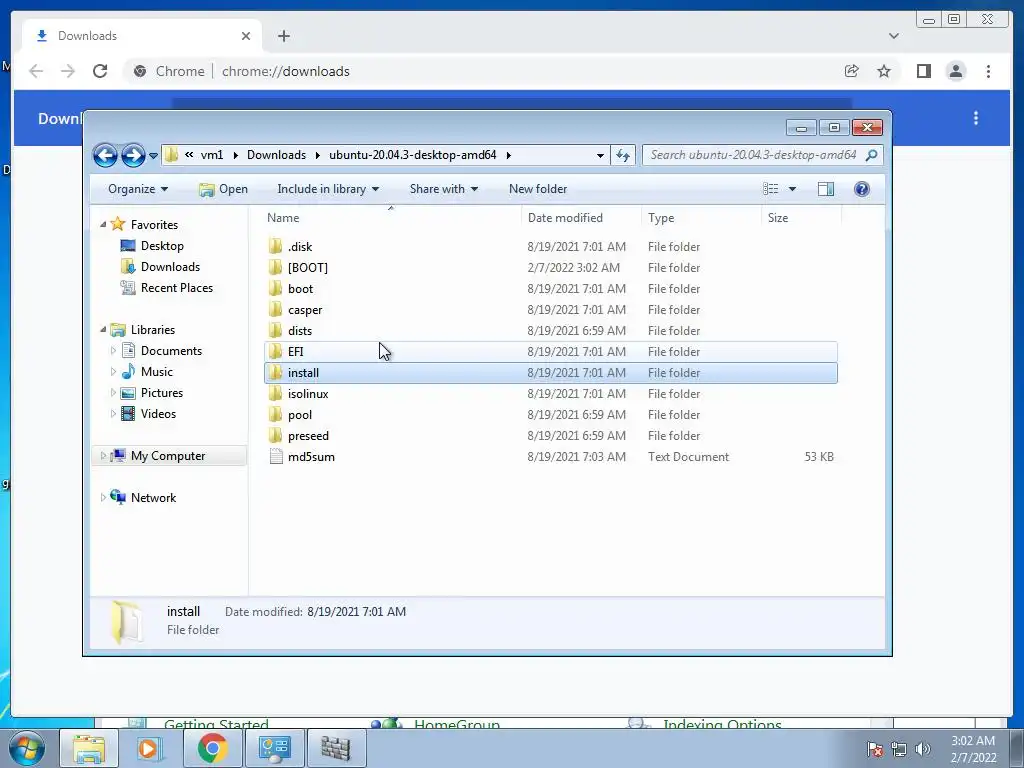Image resolution: width=1024 pixels, height=768 pixels.
Task: Select the md5sum text file
Action: (x=551, y=456)
